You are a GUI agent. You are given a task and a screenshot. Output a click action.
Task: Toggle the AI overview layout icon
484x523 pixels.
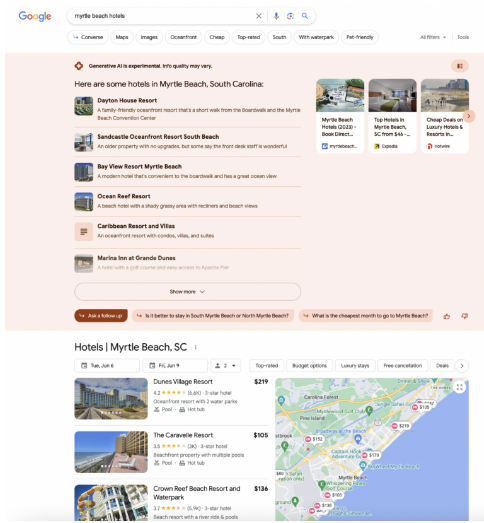[x=460, y=66]
